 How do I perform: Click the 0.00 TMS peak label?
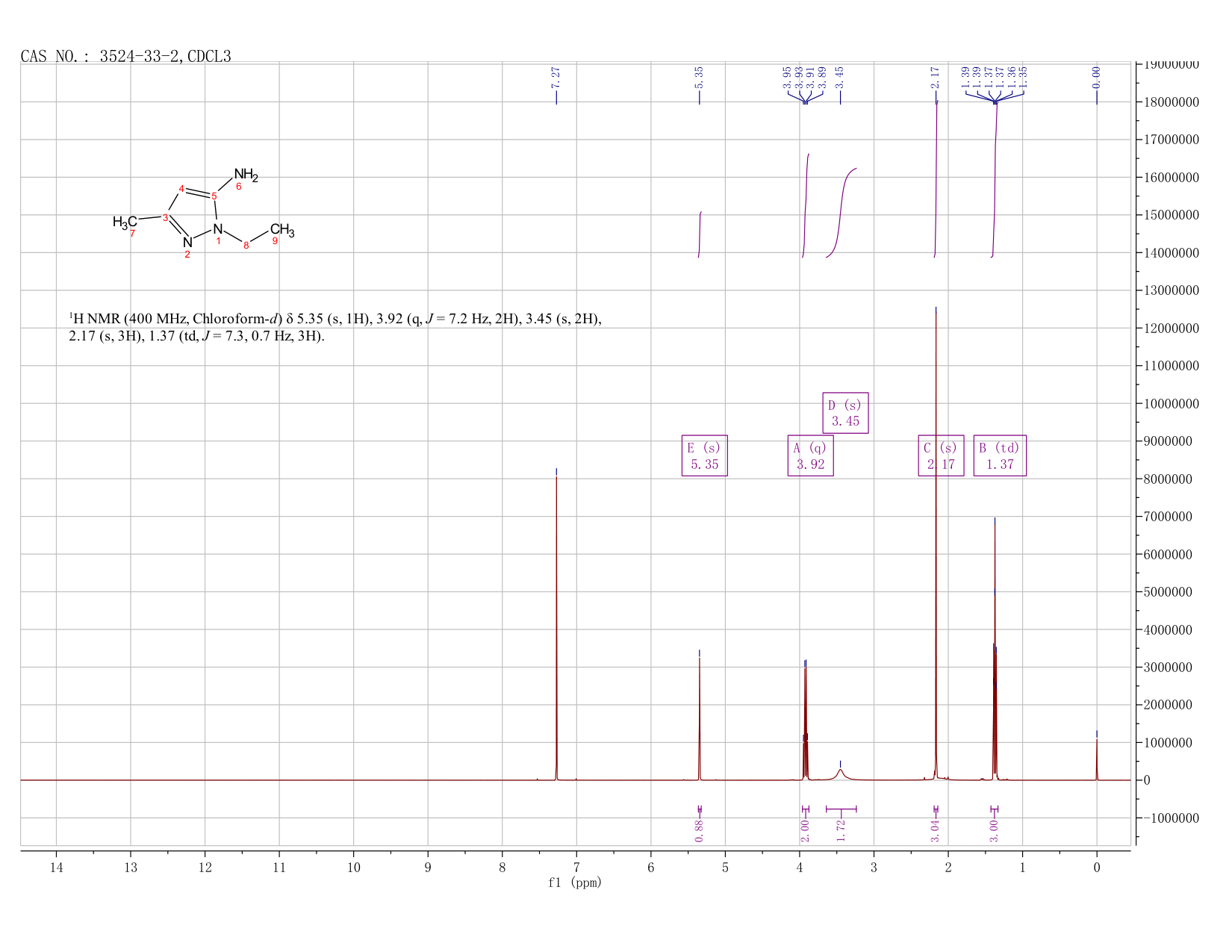pyautogui.click(x=1096, y=77)
